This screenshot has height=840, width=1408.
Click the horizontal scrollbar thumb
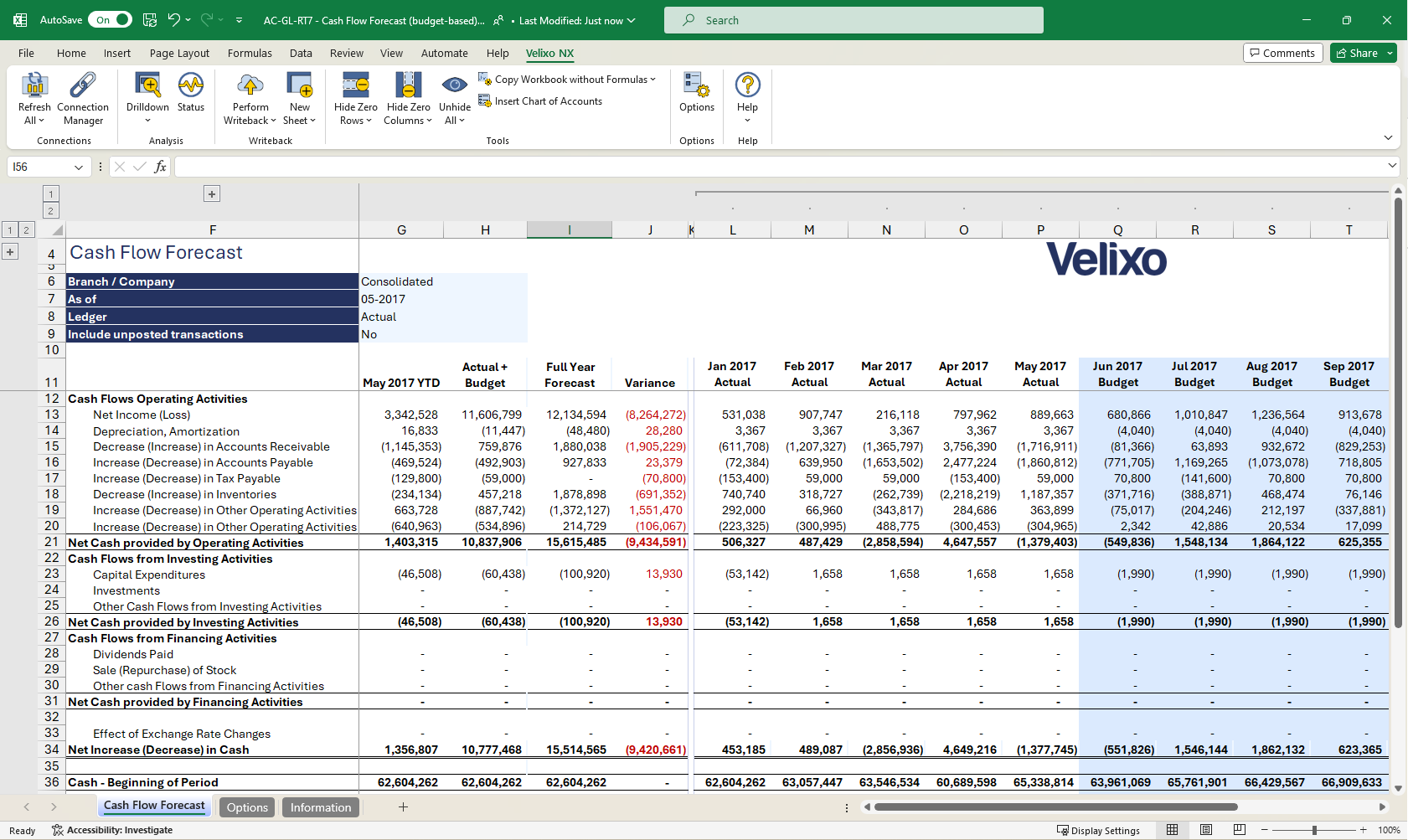1055,807
